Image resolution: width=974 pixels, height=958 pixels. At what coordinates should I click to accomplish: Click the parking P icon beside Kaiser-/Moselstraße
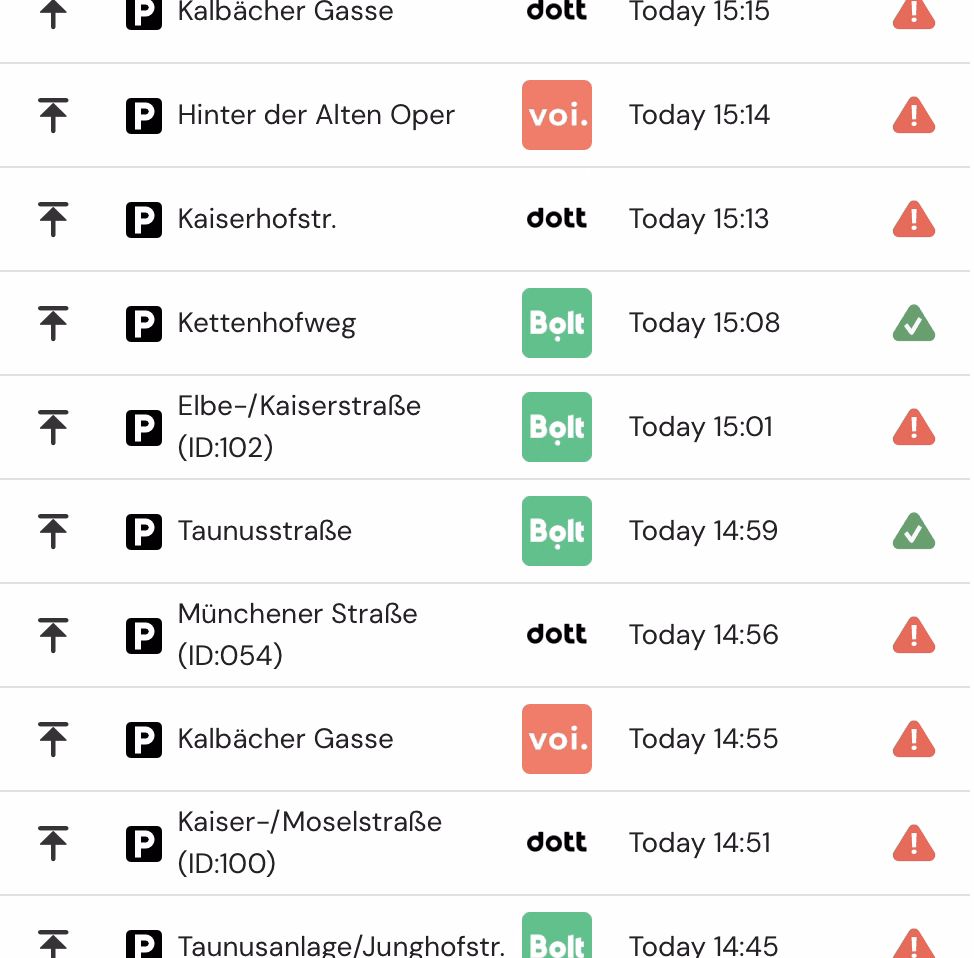click(x=143, y=844)
